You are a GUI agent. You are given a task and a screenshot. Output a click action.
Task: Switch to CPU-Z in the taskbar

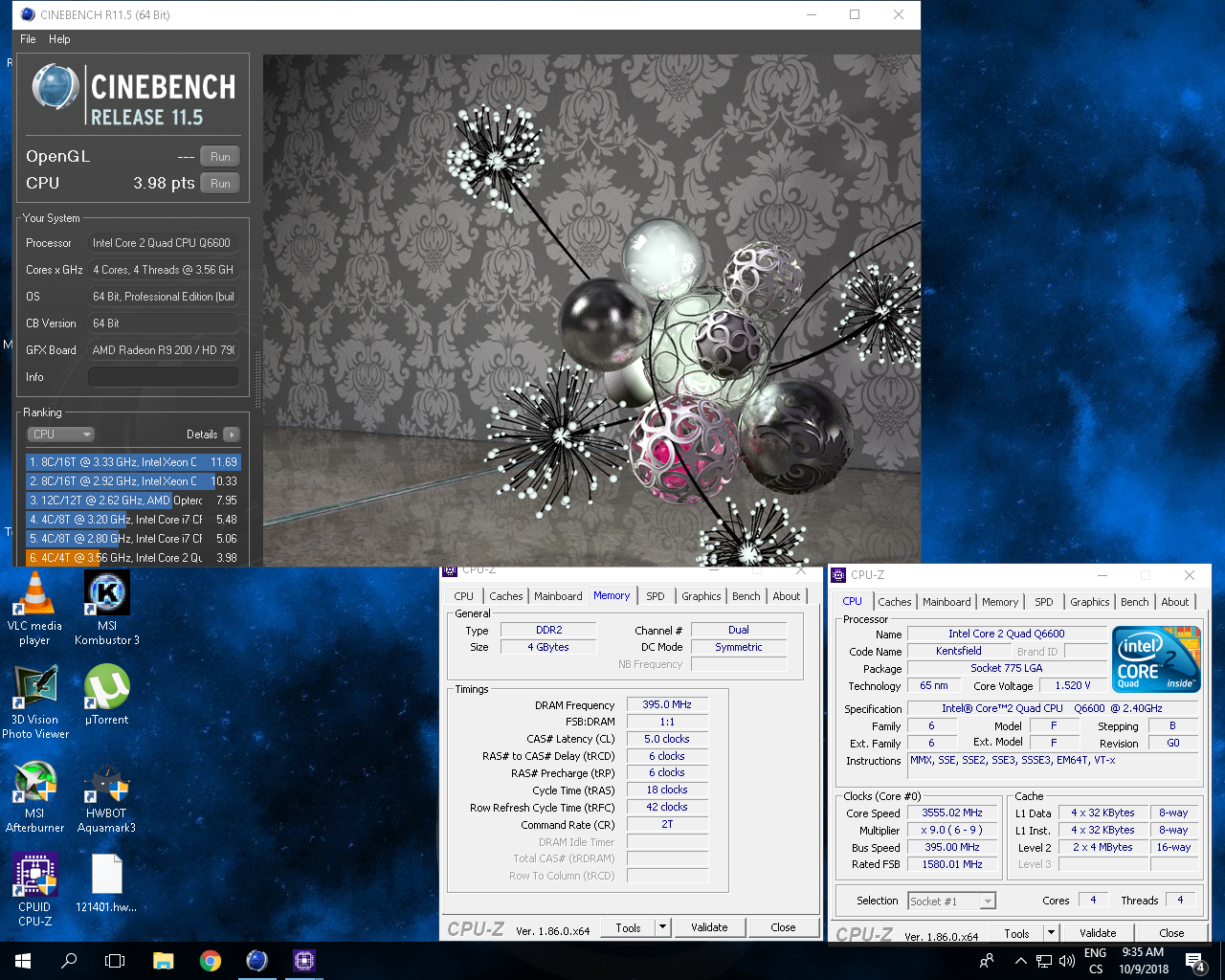pyautogui.click(x=304, y=961)
